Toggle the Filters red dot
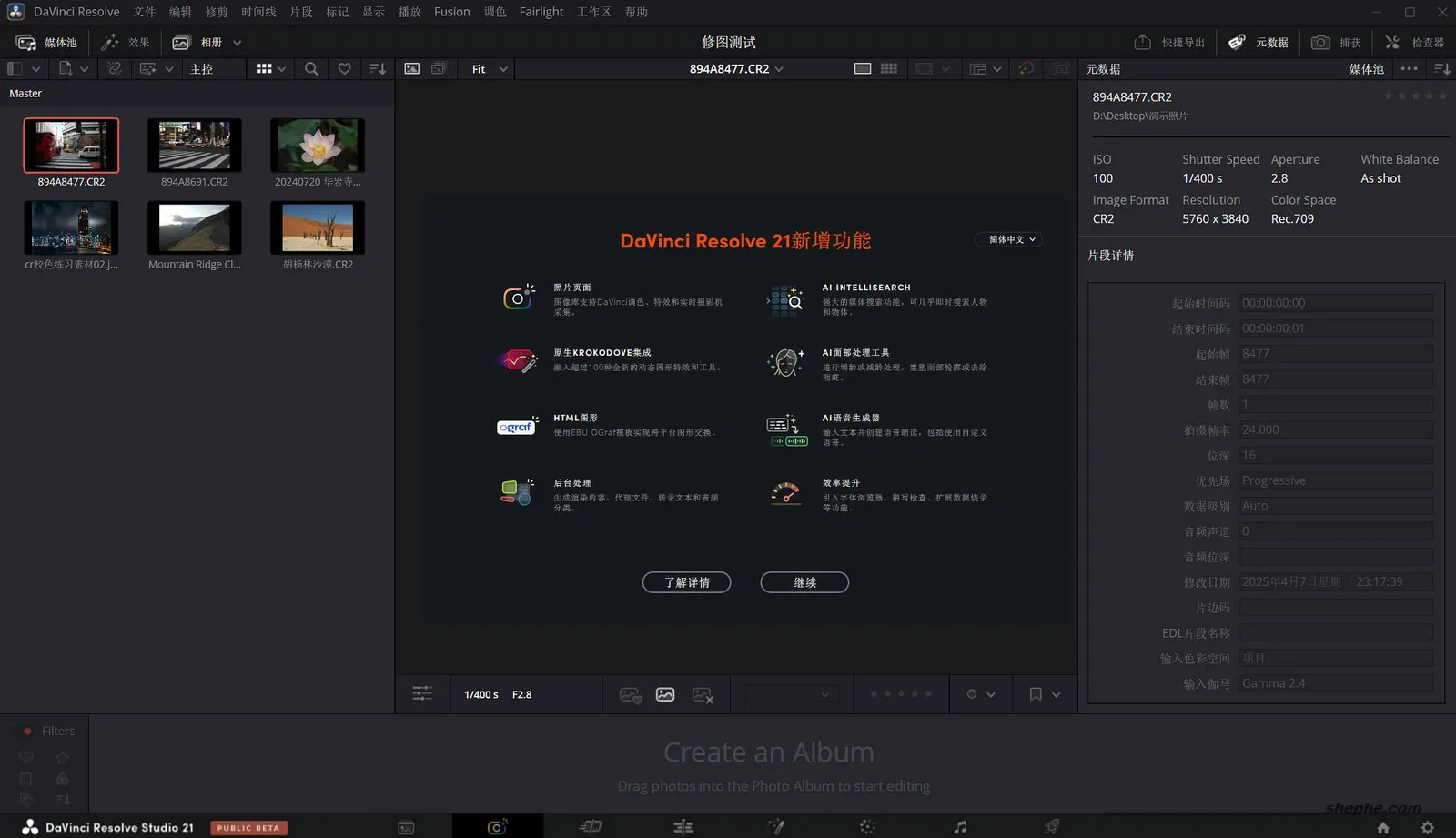Image resolution: width=1456 pixels, height=838 pixels. pyautogui.click(x=27, y=731)
